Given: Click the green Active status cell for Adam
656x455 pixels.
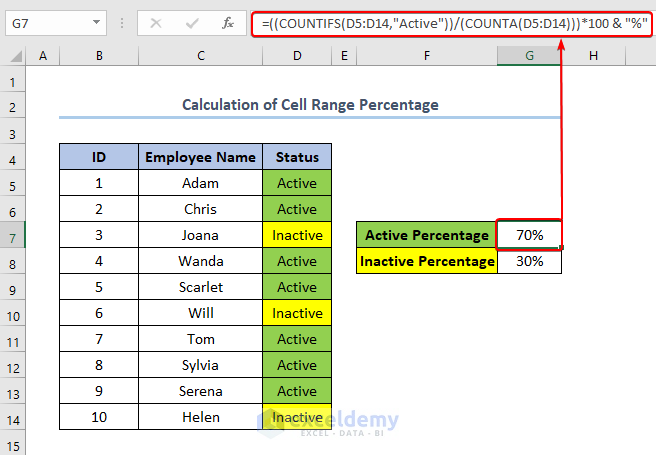Looking at the screenshot, I should 297,183.
